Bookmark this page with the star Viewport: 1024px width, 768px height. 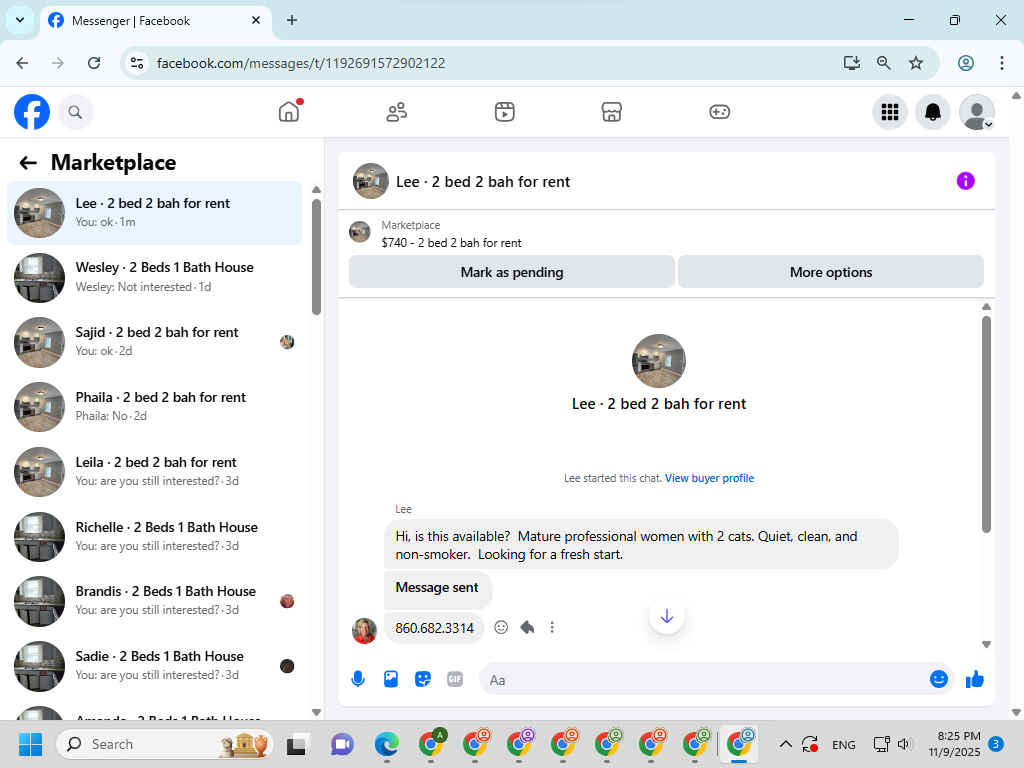click(916, 63)
